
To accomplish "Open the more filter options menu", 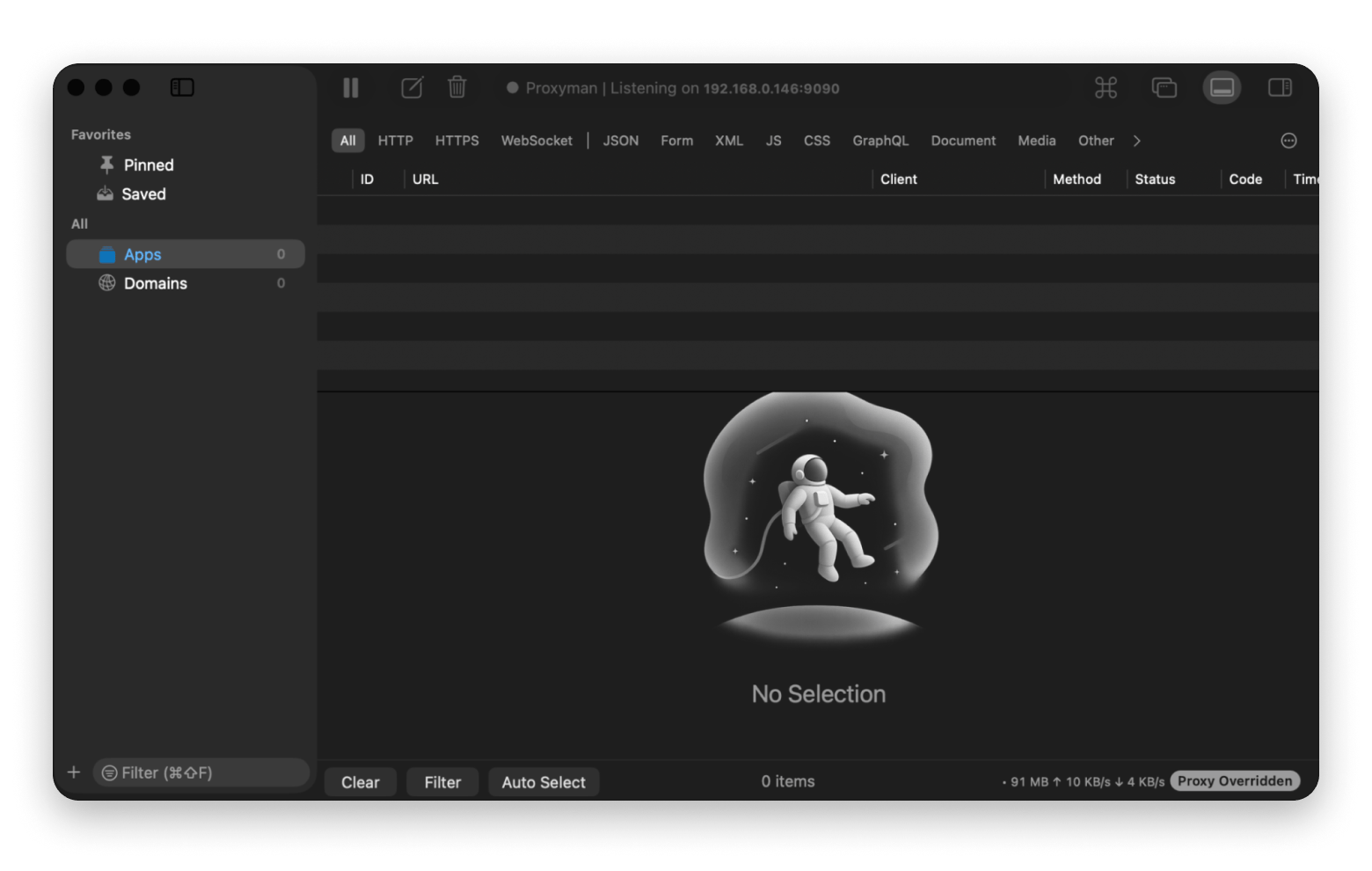I will pyautogui.click(x=1289, y=141).
